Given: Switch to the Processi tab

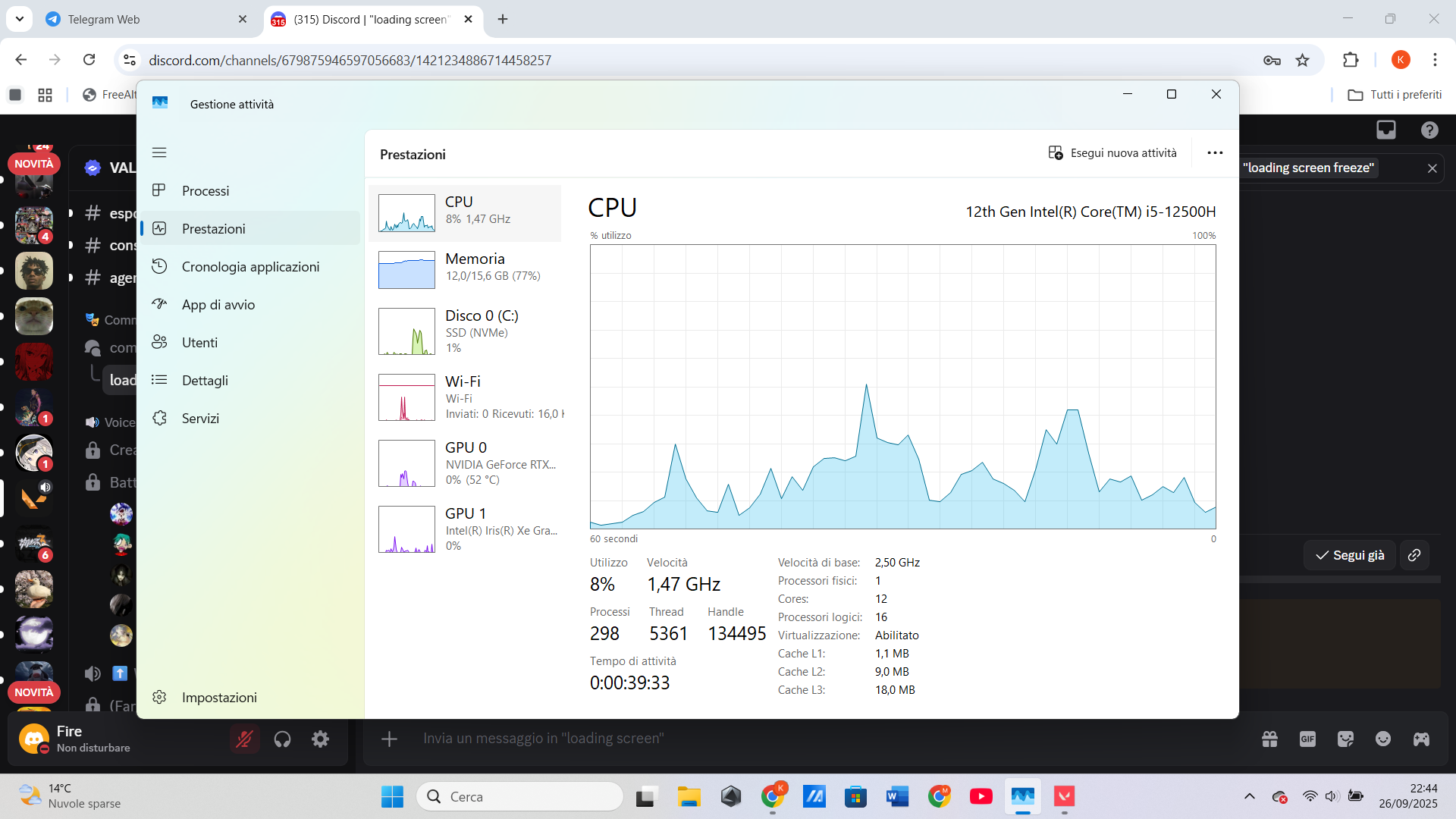Looking at the screenshot, I should point(206,191).
